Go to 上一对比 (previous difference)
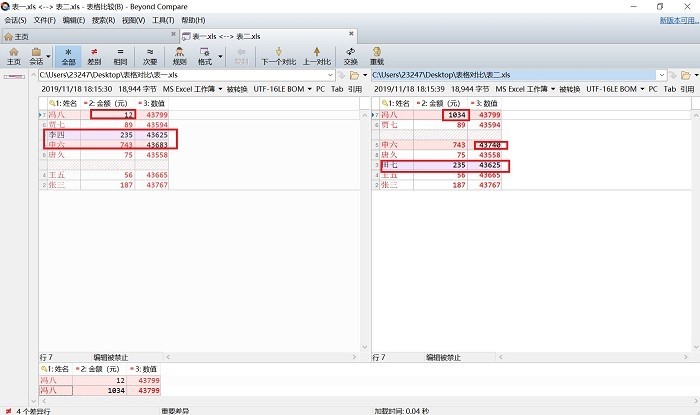The image size is (700, 415). [x=317, y=56]
